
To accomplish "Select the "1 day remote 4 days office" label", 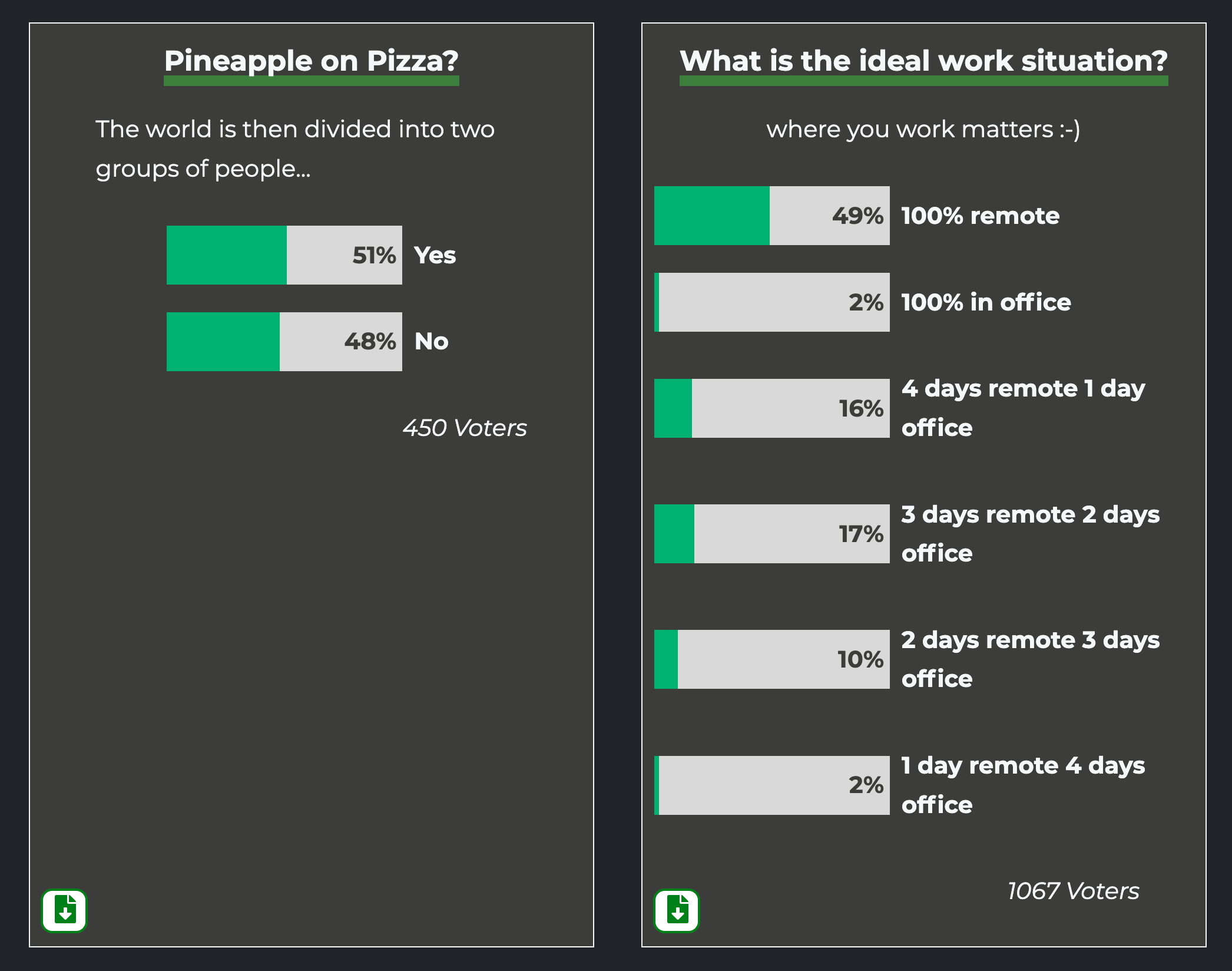I will click(x=1023, y=785).
